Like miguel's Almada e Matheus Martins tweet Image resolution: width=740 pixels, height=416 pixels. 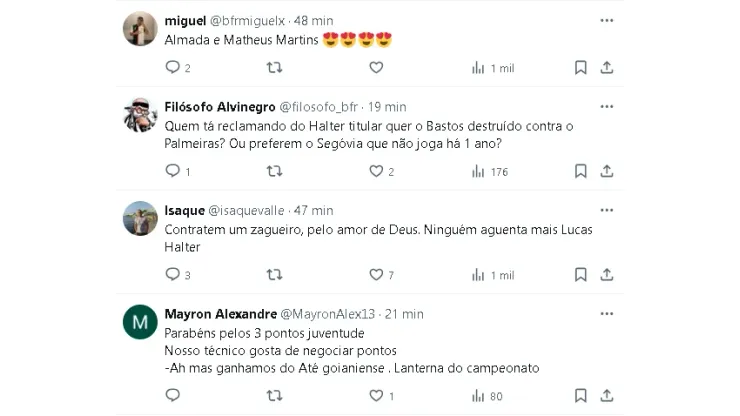tap(376, 68)
